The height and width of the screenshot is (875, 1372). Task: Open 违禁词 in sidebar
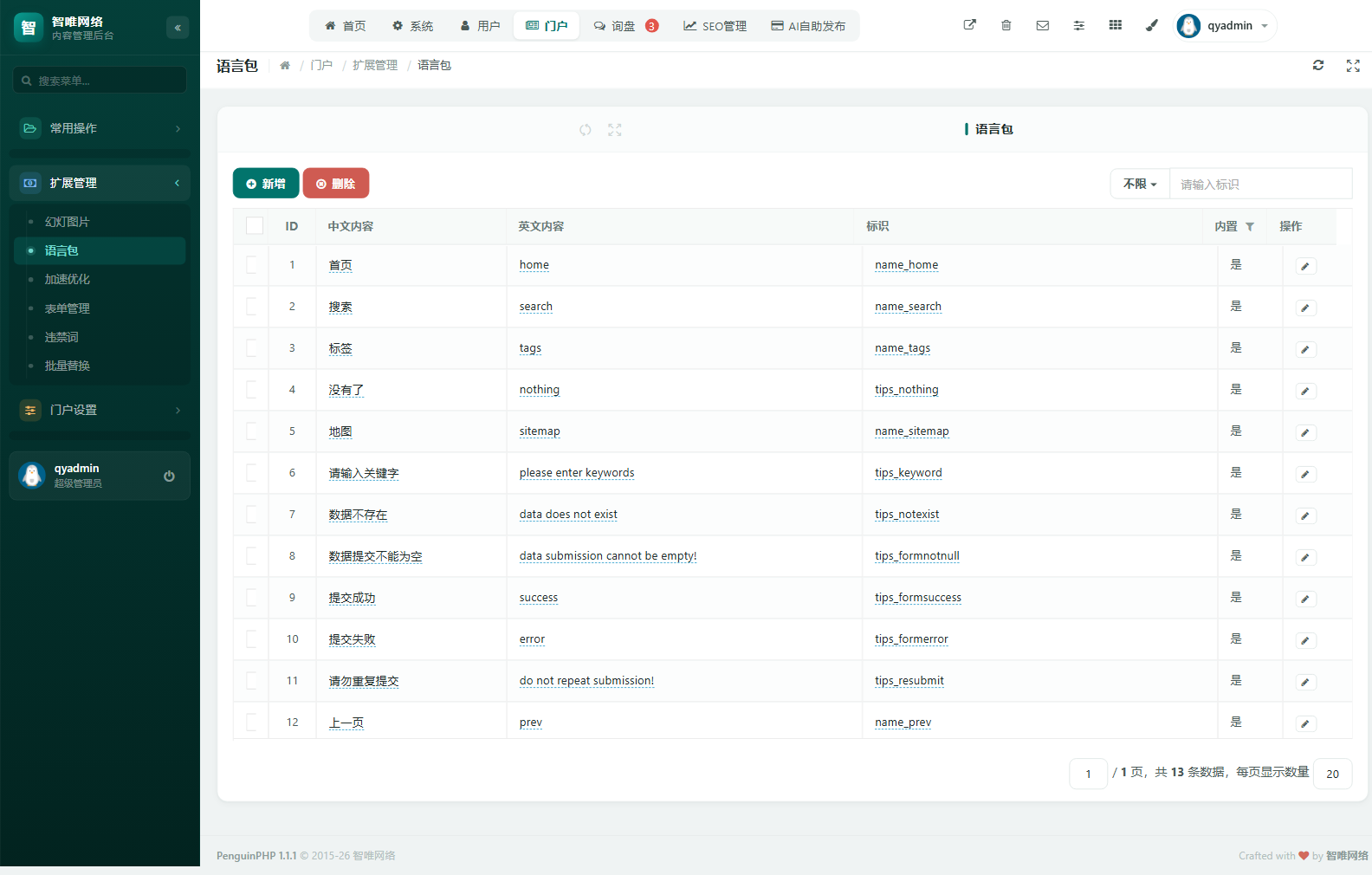pyautogui.click(x=100, y=337)
